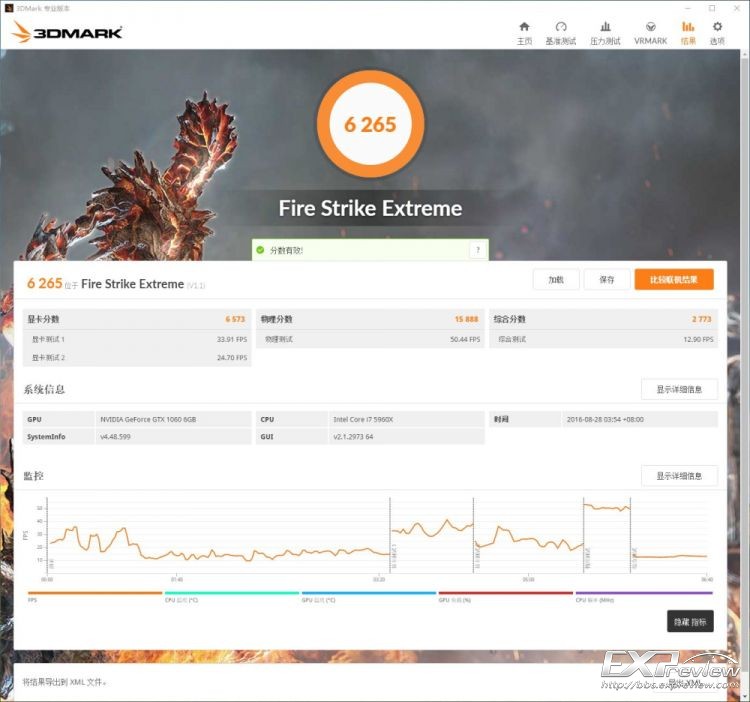The width and height of the screenshot is (750, 702).
Task: Select the 33.91 FPS result
Action: [x=232, y=339]
